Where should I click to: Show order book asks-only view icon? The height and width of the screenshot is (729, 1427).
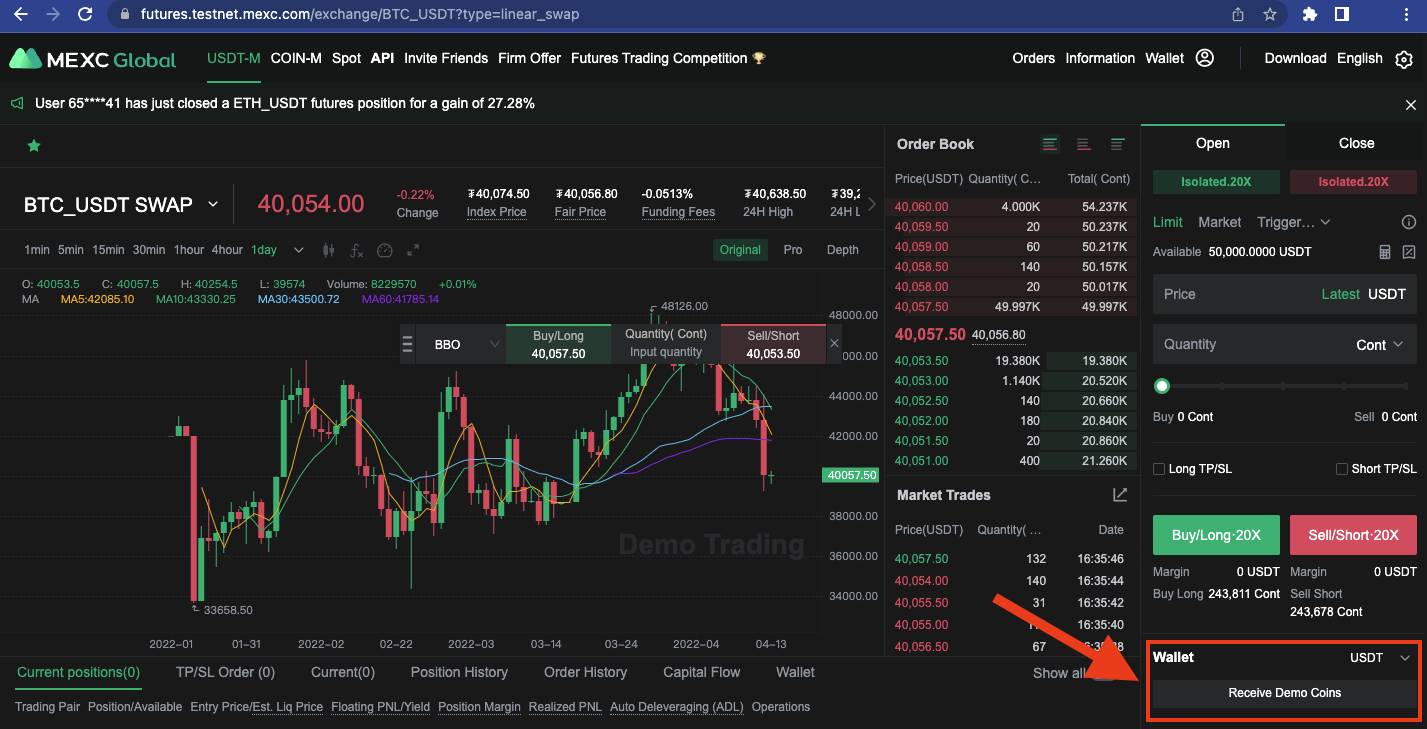pyautogui.click(x=1083, y=144)
